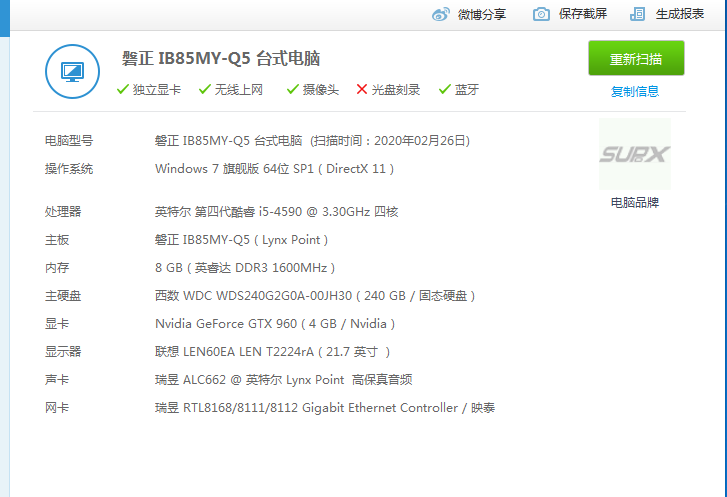Click the camera save-screenshot icon
Screen dimensions: 727x497
point(541,14)
